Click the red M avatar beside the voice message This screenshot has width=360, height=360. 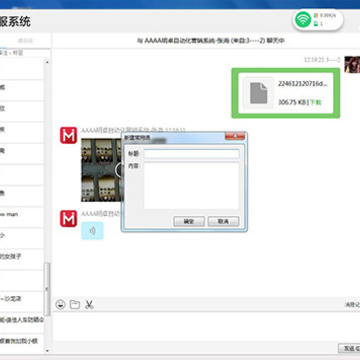point(68,219)
